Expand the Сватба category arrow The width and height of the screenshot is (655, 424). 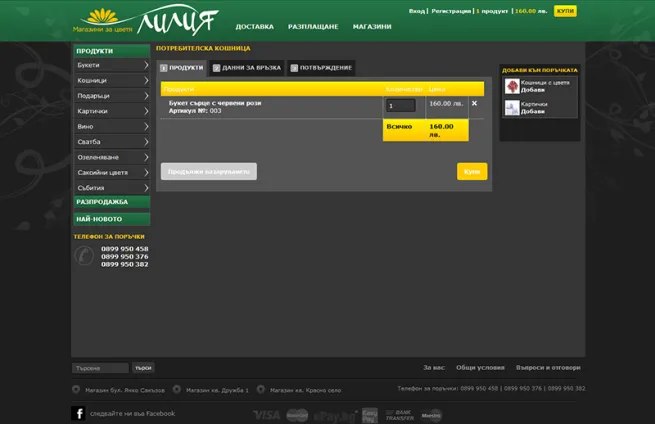[146, 142]
